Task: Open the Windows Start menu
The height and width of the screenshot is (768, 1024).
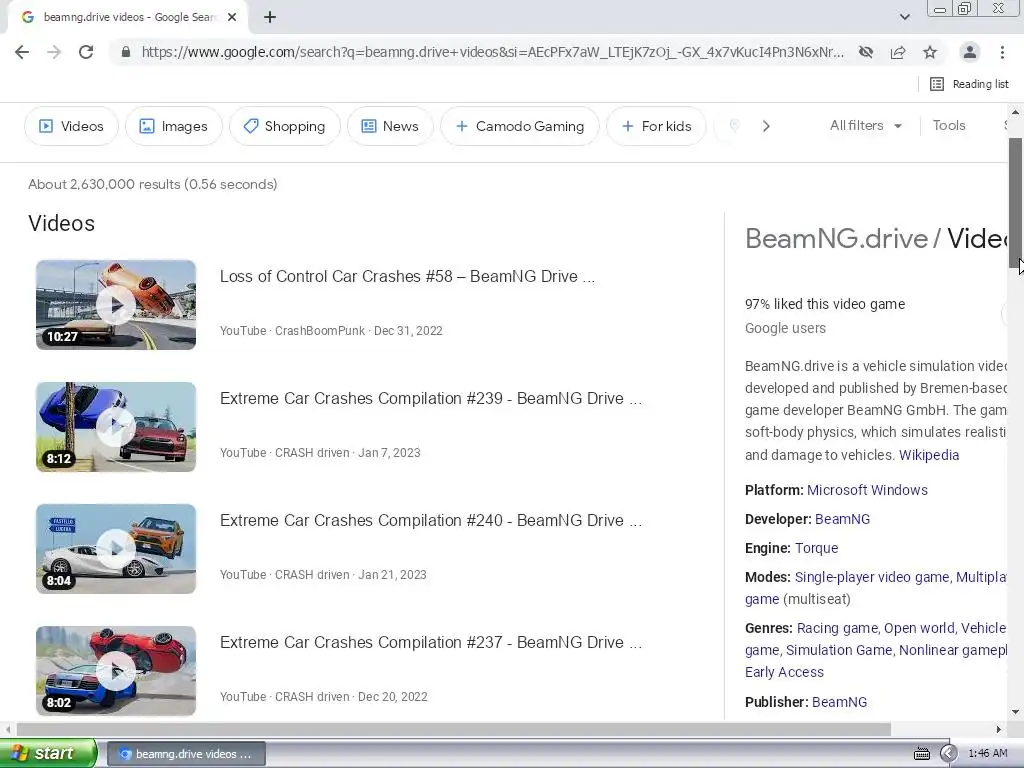Action: [x=48, y=754]
